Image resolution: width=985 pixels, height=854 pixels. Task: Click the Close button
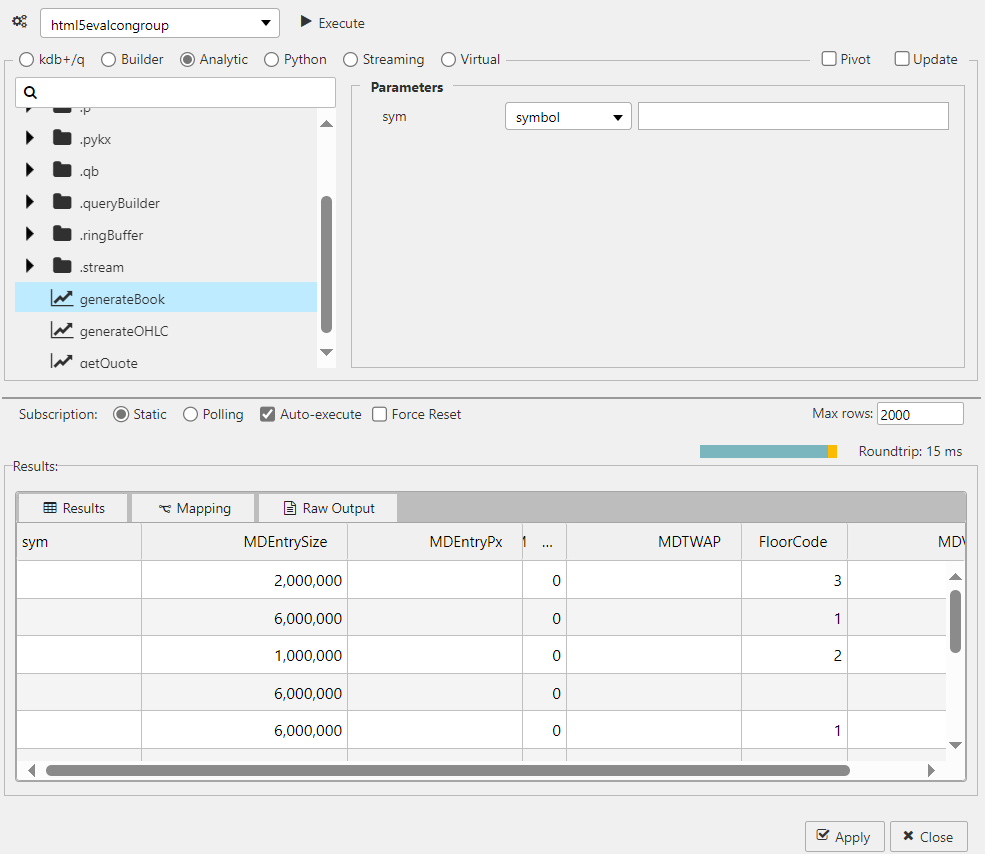928,836
